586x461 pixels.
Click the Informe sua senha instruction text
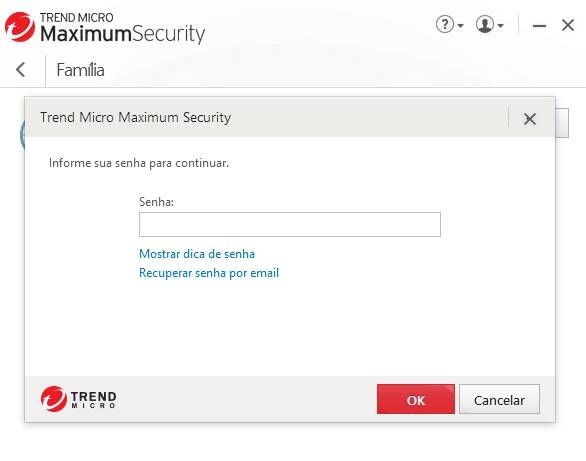139,163
